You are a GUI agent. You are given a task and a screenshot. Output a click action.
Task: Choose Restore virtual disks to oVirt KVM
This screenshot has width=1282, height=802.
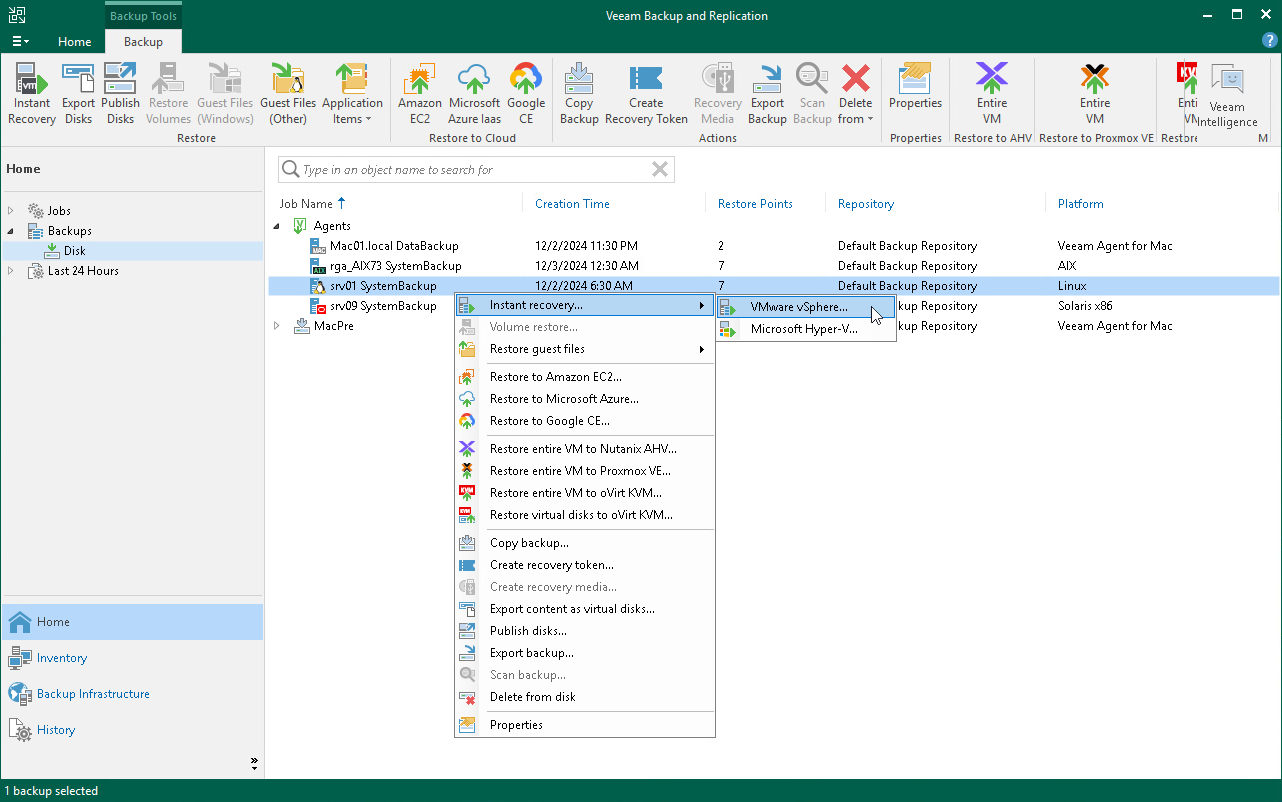(x=585, y=515)
